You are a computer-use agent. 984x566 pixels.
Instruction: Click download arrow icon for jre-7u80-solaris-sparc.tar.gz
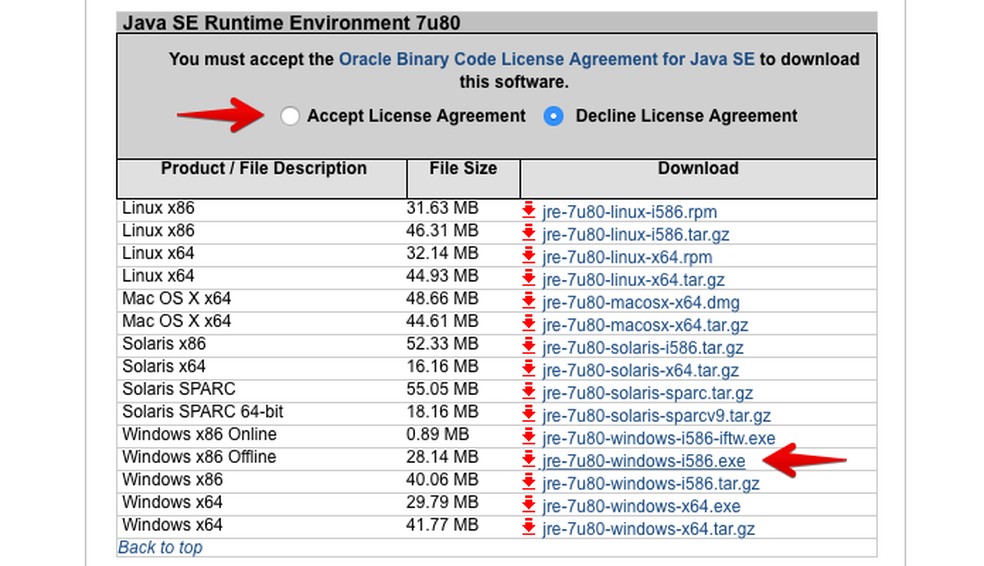529,393
